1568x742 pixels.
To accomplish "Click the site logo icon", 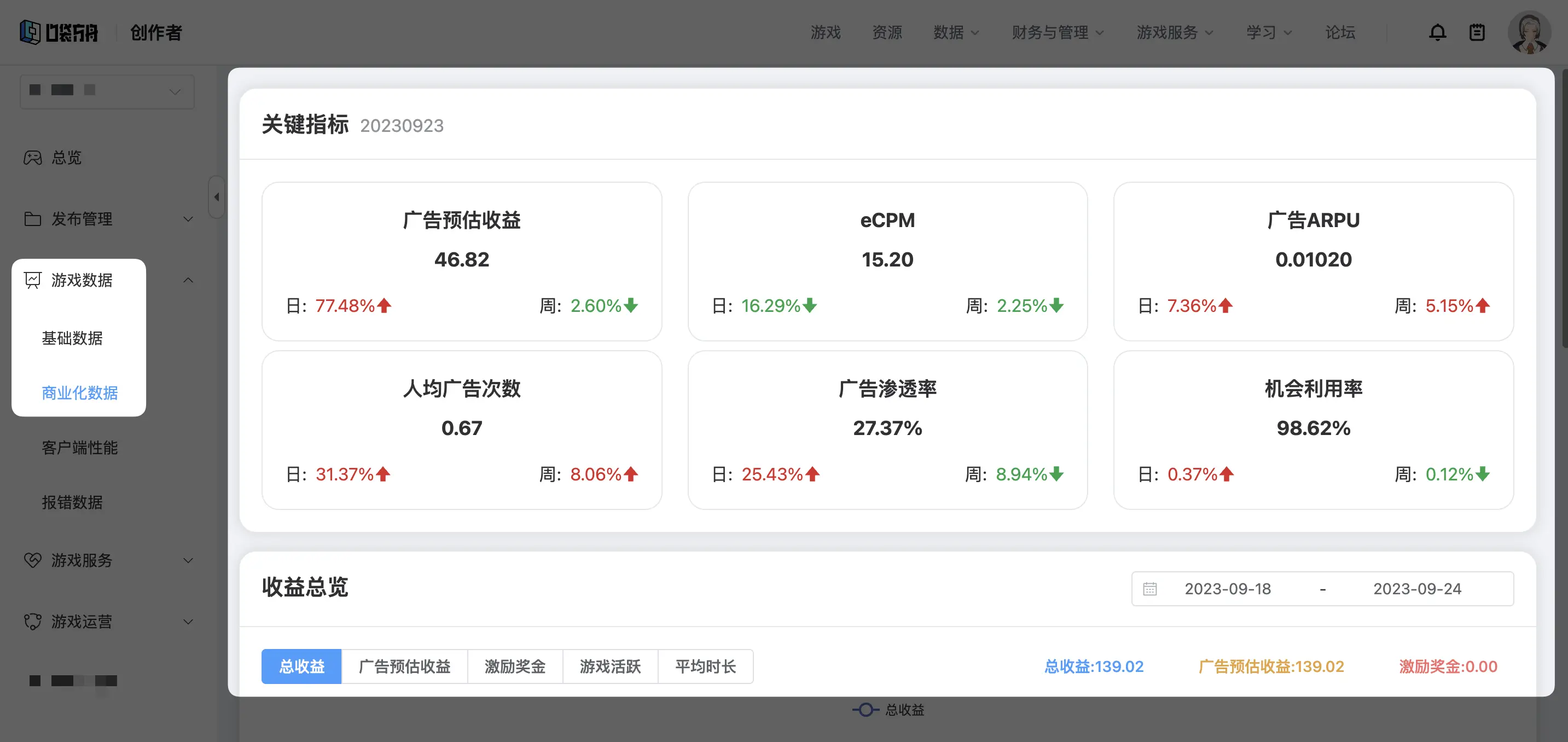I will pos(31,32).
